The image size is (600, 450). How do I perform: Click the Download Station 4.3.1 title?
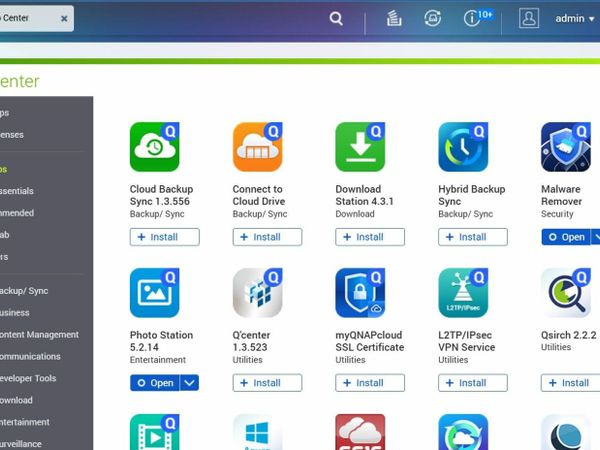point(364,195)
